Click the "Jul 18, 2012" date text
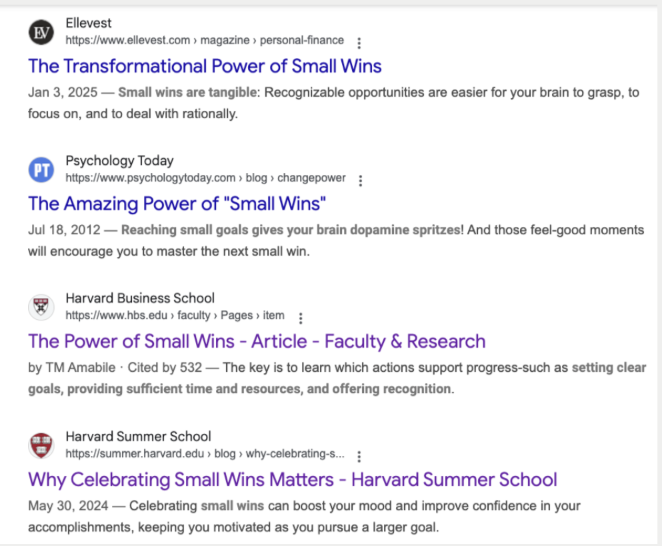The image size is (662, 546). point(64,230)
